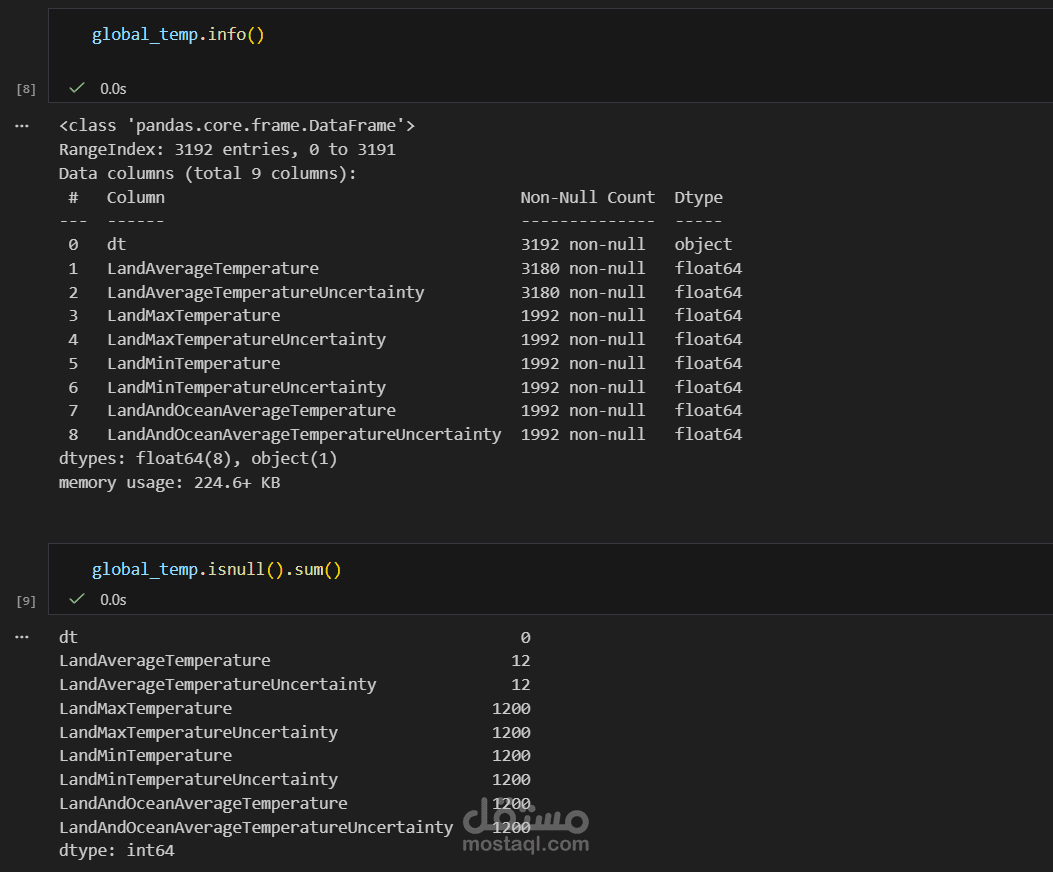The width and height of the screenshot is (1053, 872).
Task: Click the 'dtype: int64' output line
Action: [x=116, y=851]
